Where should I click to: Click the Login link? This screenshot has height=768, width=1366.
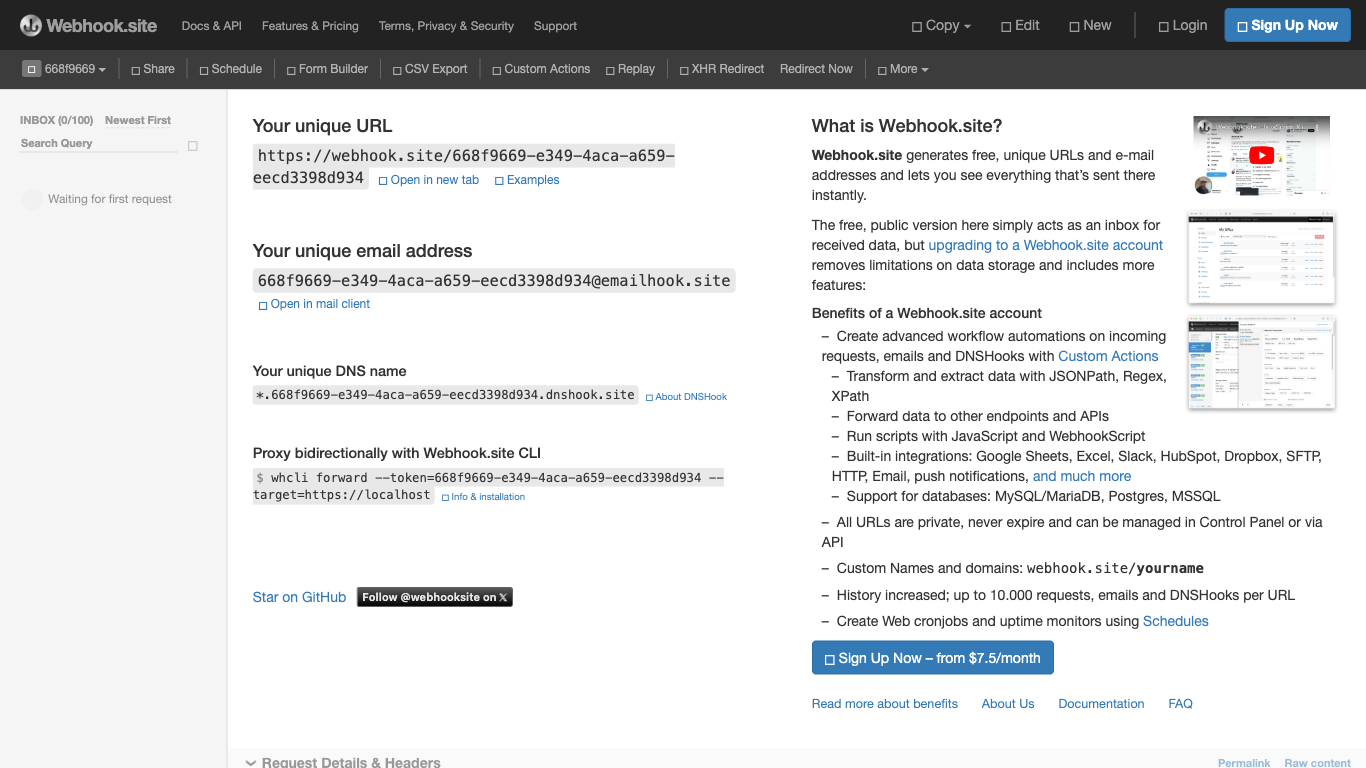point(1183,26)
